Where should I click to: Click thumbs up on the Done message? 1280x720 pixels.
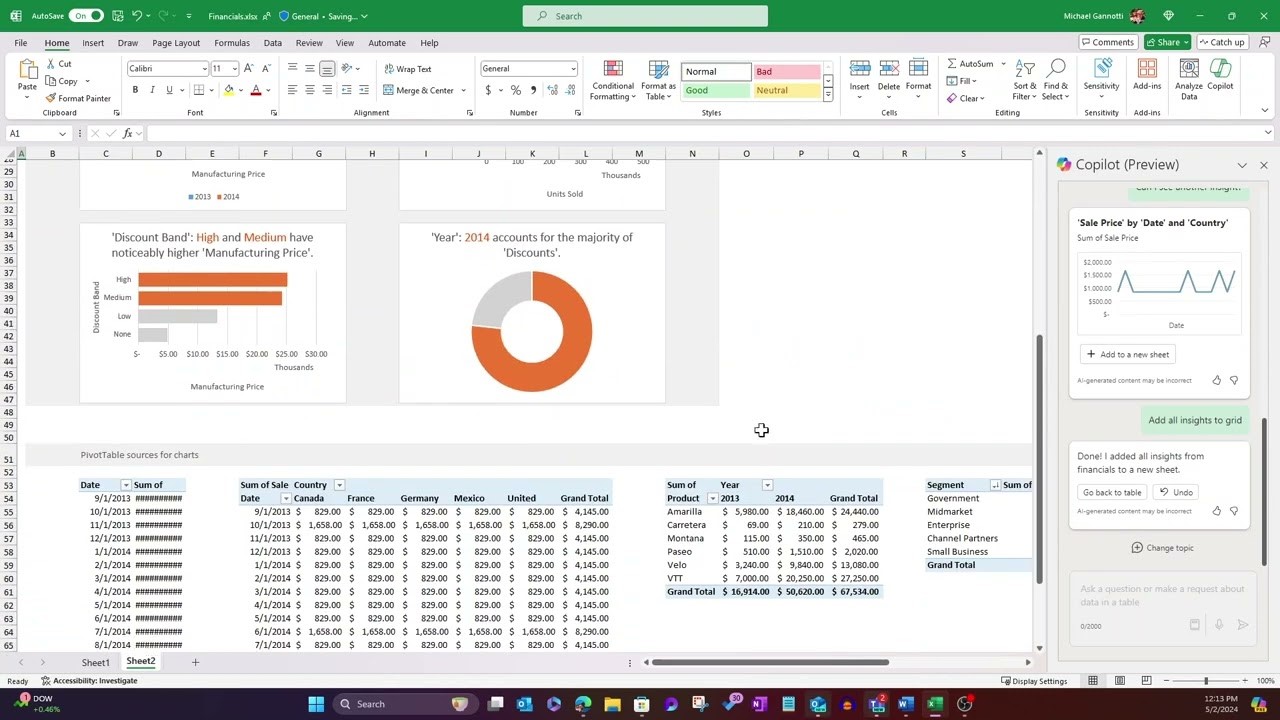coord(1216,511)
